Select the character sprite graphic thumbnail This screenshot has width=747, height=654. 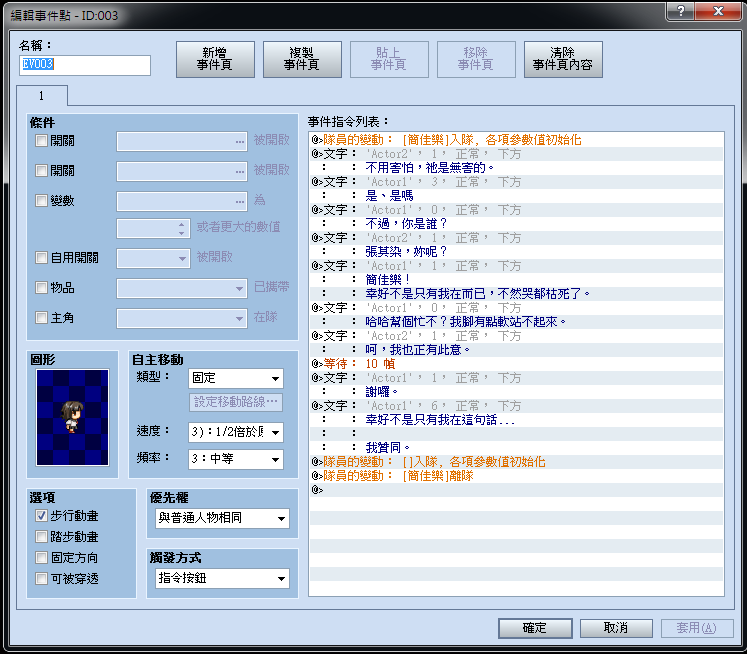coord(72,418)
